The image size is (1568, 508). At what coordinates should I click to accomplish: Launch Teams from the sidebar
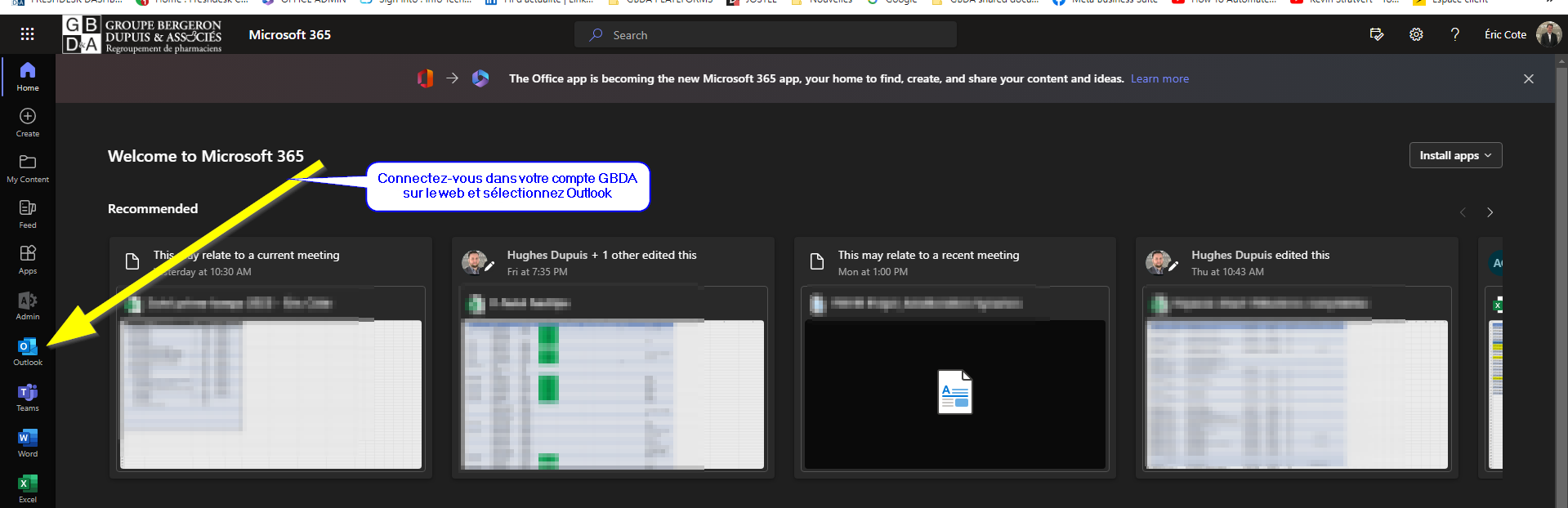click(28, 397)
